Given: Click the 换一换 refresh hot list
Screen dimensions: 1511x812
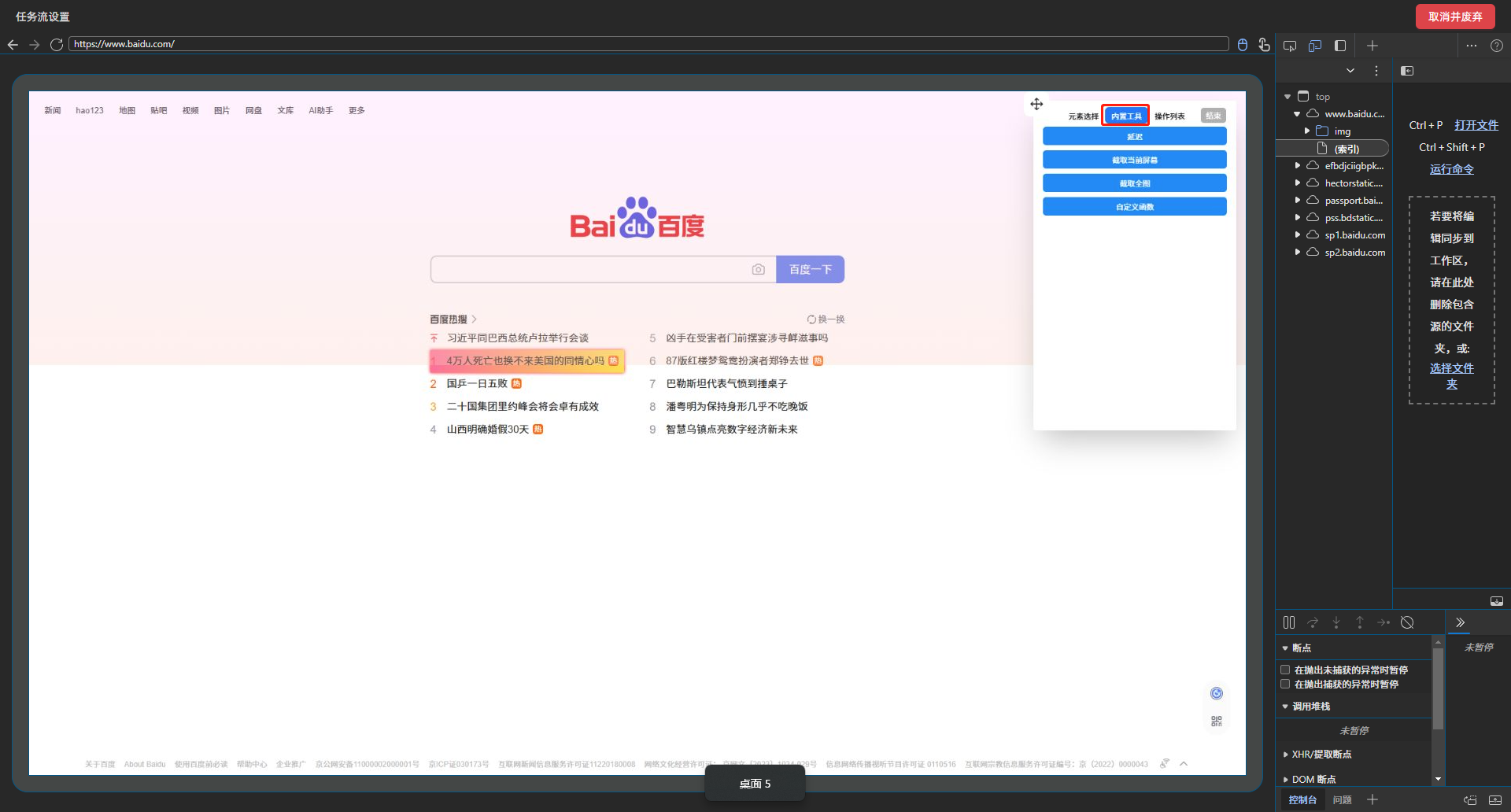Looking at the screenshot, I should point(826,319).
